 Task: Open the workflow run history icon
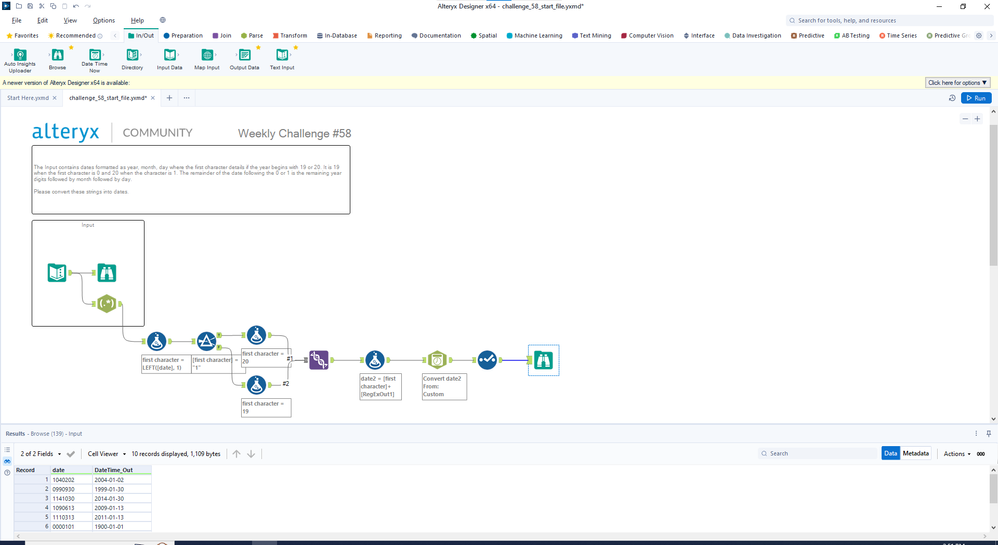coord(952,98)
